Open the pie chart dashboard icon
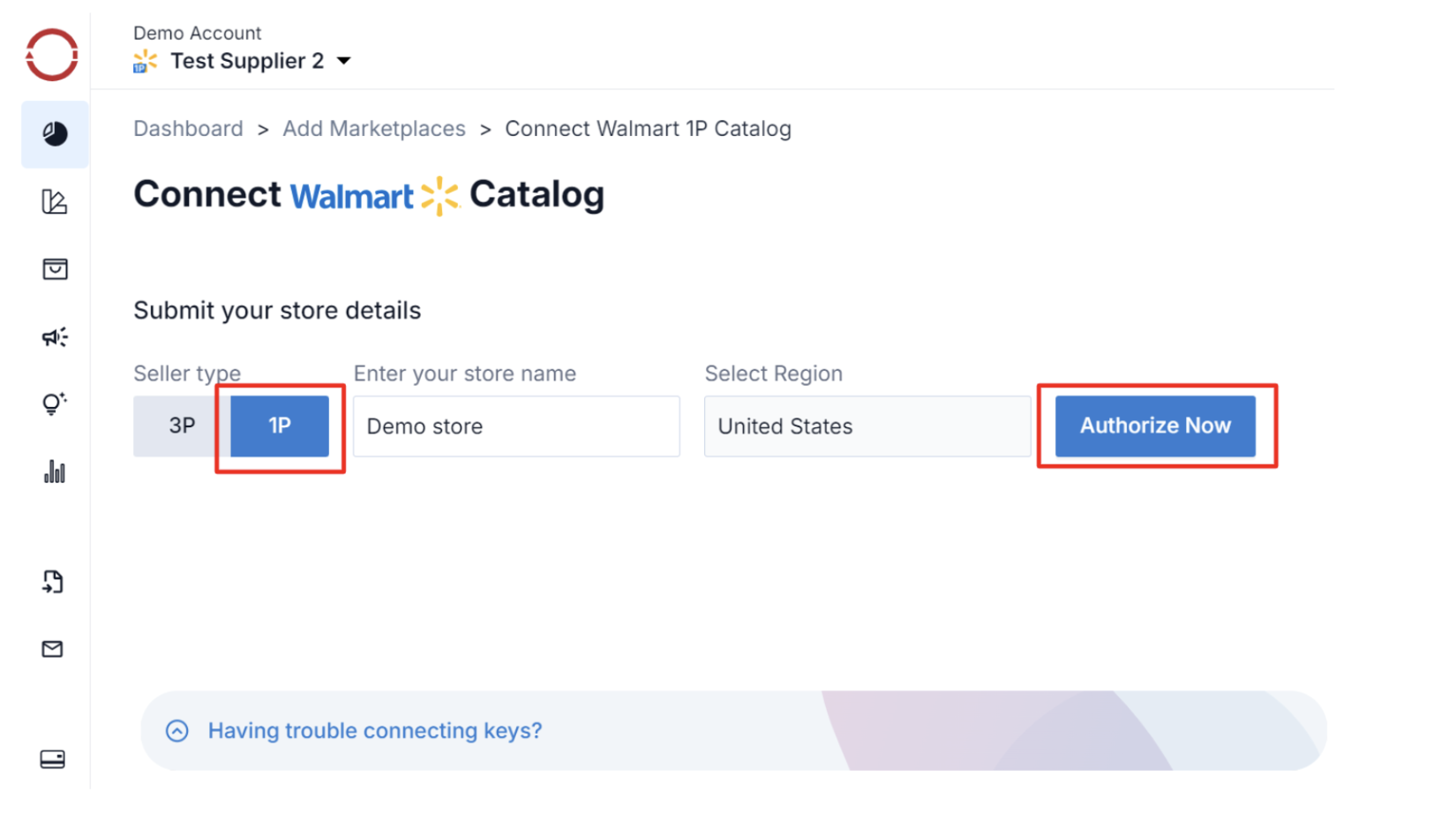This screenshot has width=1456, height=814. click(x=55, y=134)
